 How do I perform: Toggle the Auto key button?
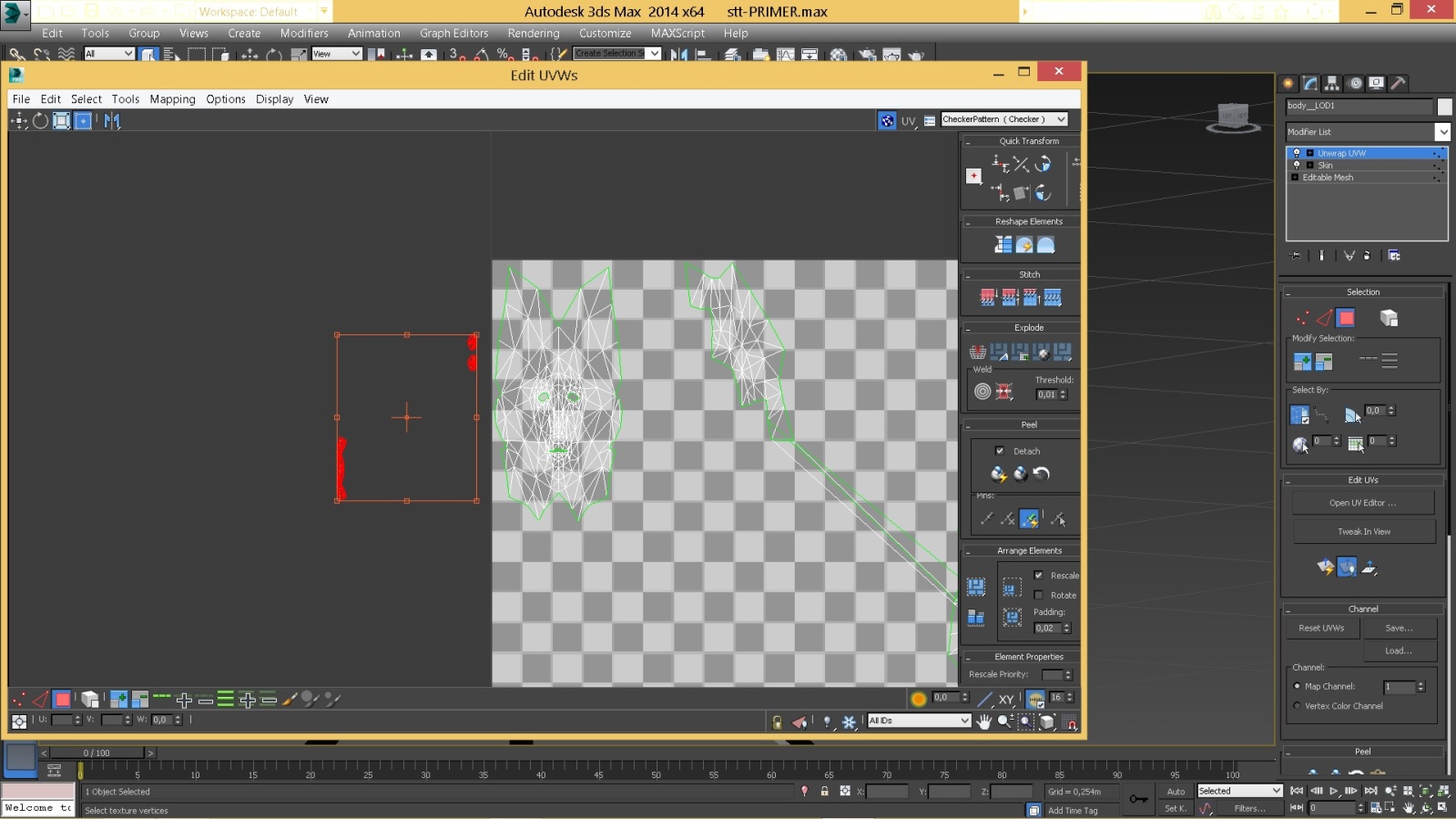click(1176, 791)
